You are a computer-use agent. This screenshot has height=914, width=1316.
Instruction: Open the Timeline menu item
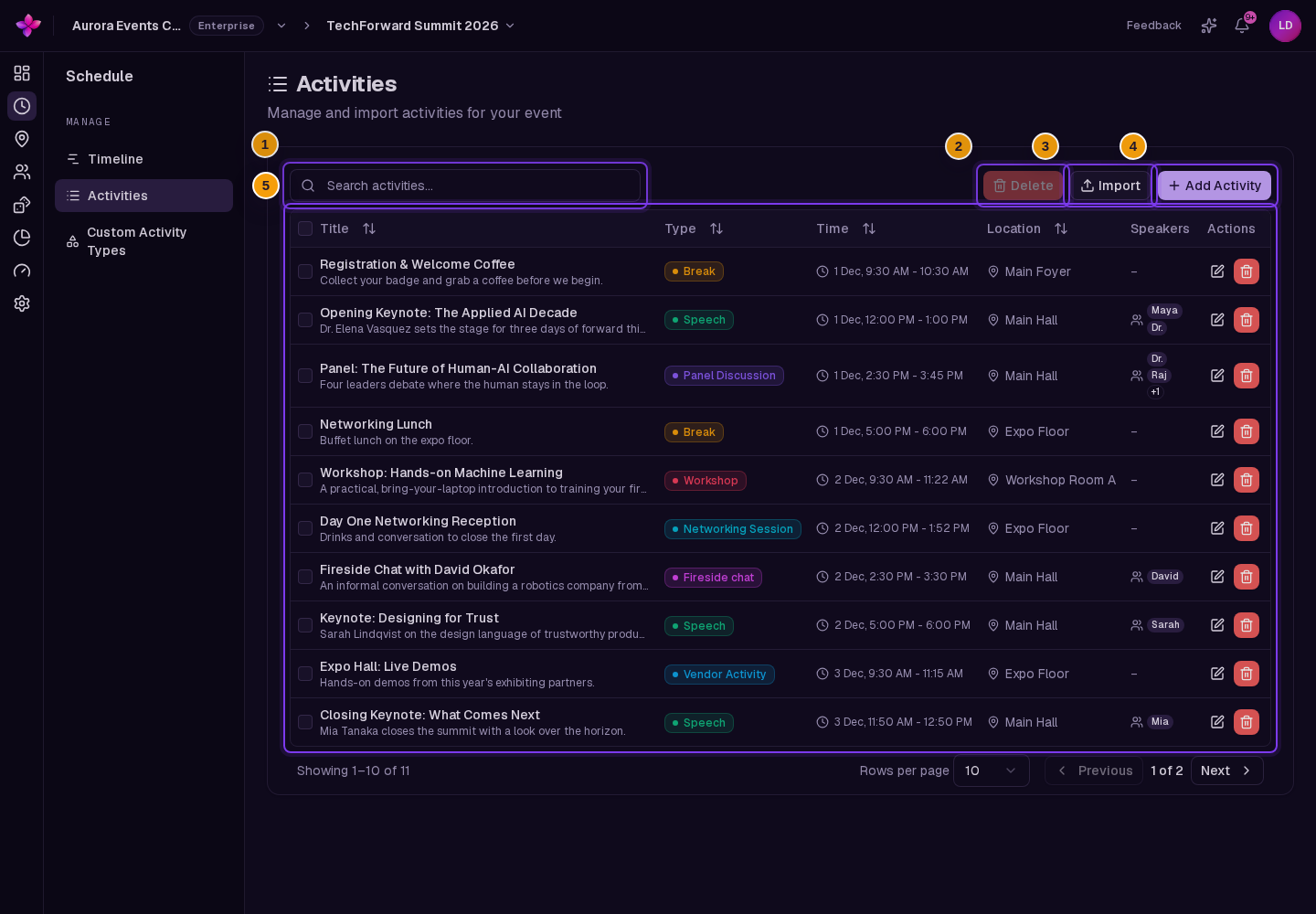pyautogui.click(x=143, y=159)
